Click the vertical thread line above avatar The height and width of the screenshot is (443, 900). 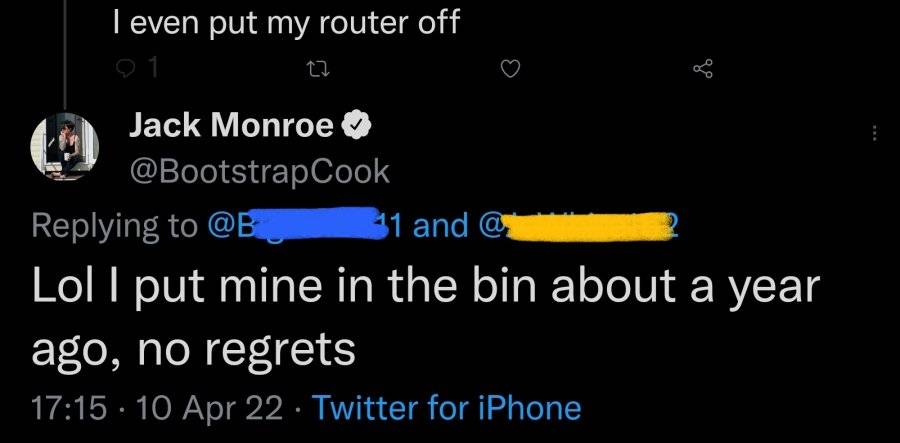coord(65,55)
